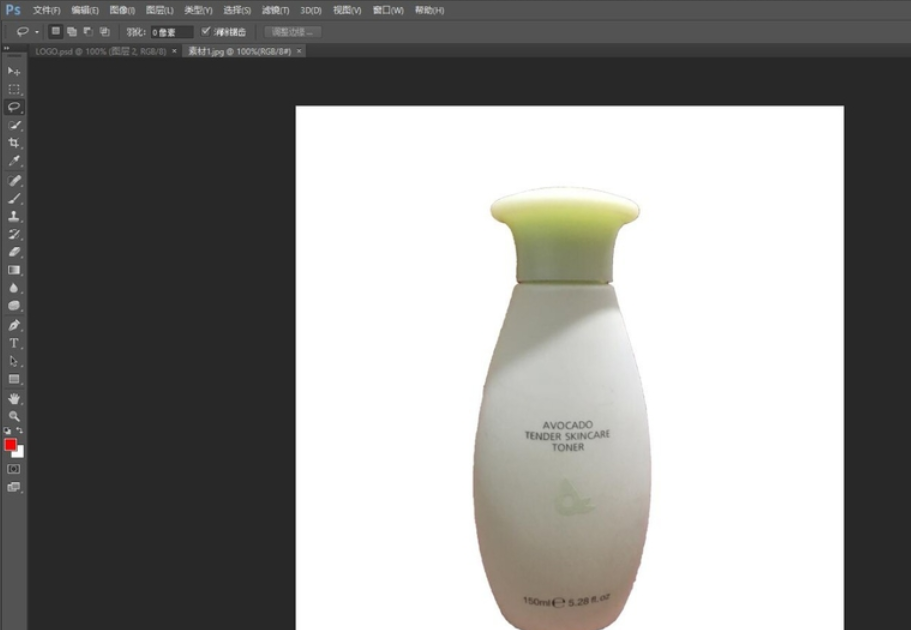The width and height of the screenshot is (911, 630).
Task: Click the feather (羽化) value field
Action: pos(171,32)
